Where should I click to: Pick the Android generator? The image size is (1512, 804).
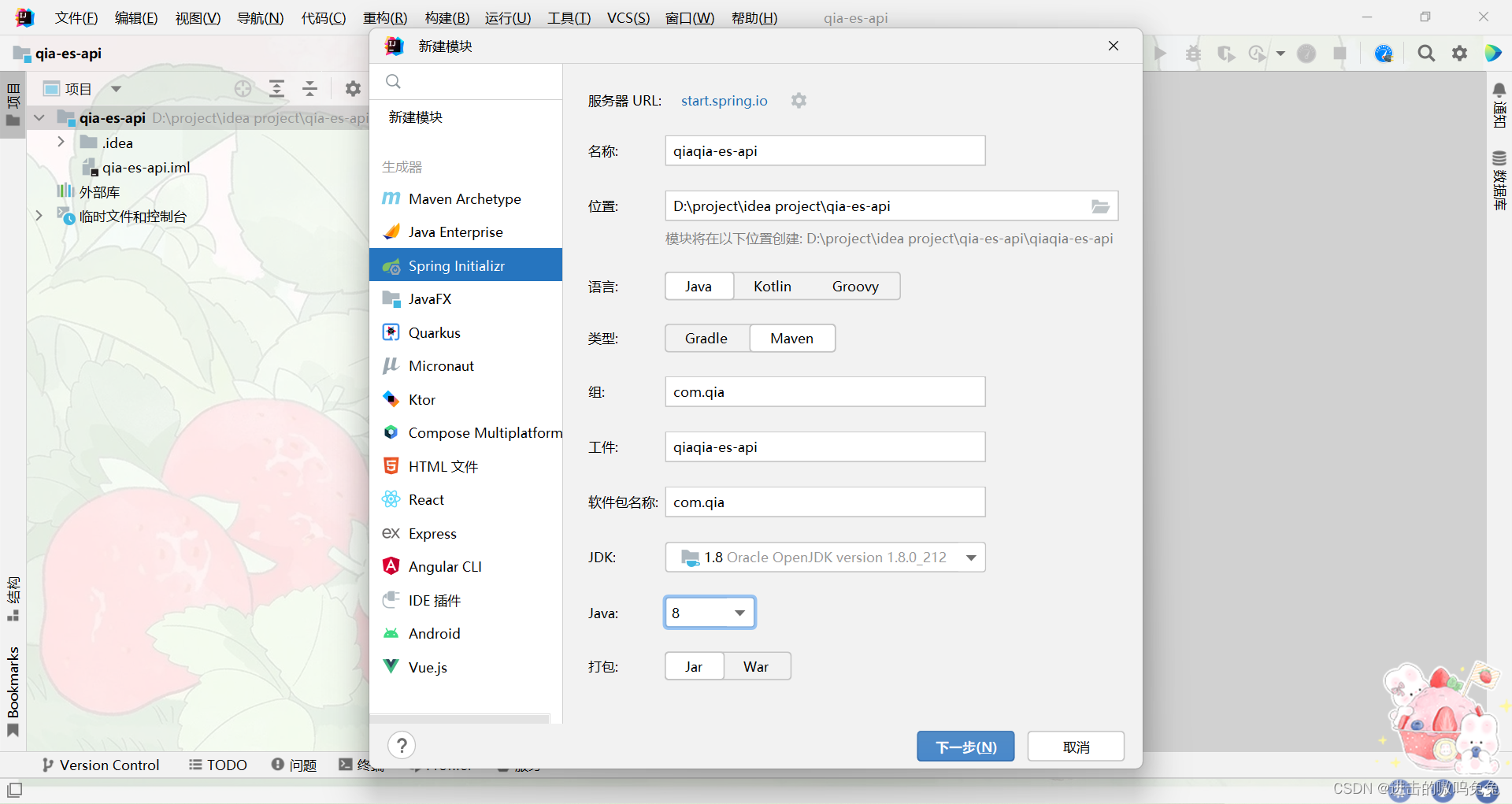[x=465, y=634]
